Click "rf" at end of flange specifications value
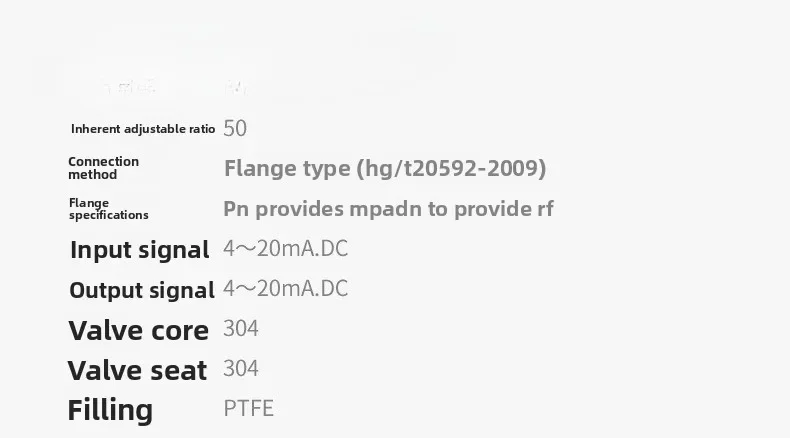The width and height of the screenshot is (790, 438). 544,209
